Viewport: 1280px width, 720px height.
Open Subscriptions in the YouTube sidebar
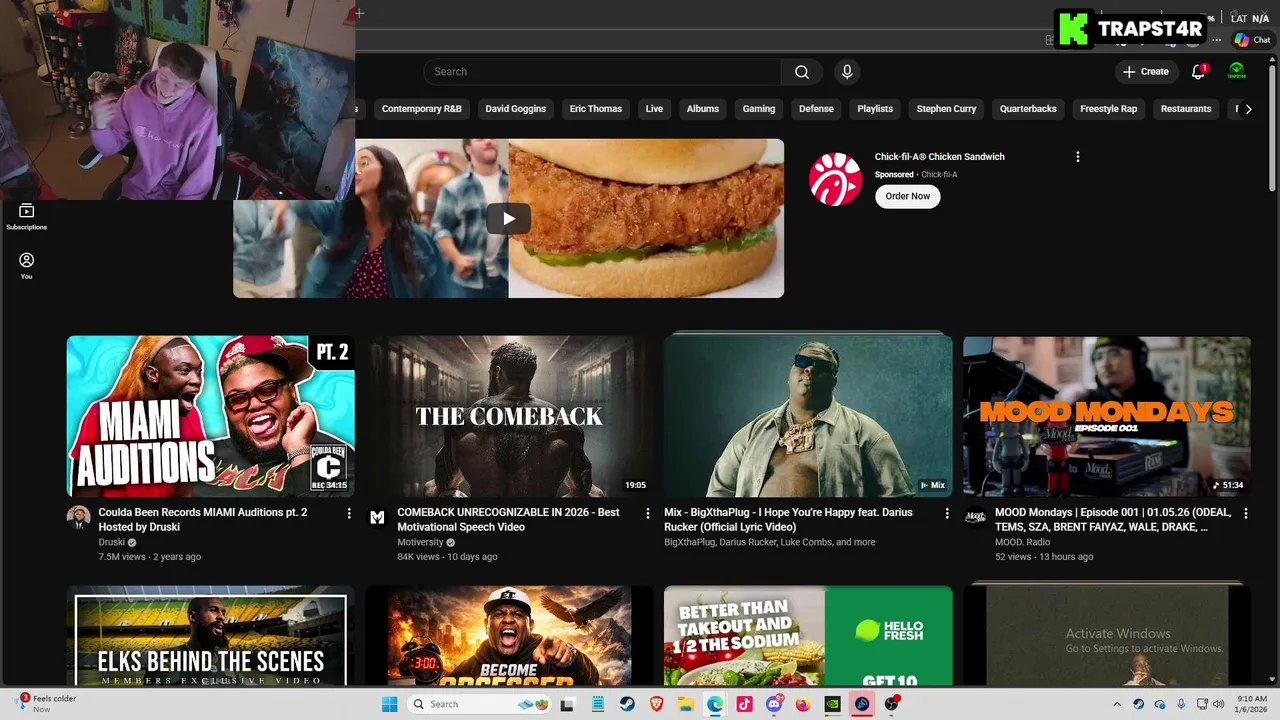[x=26, y=216]
